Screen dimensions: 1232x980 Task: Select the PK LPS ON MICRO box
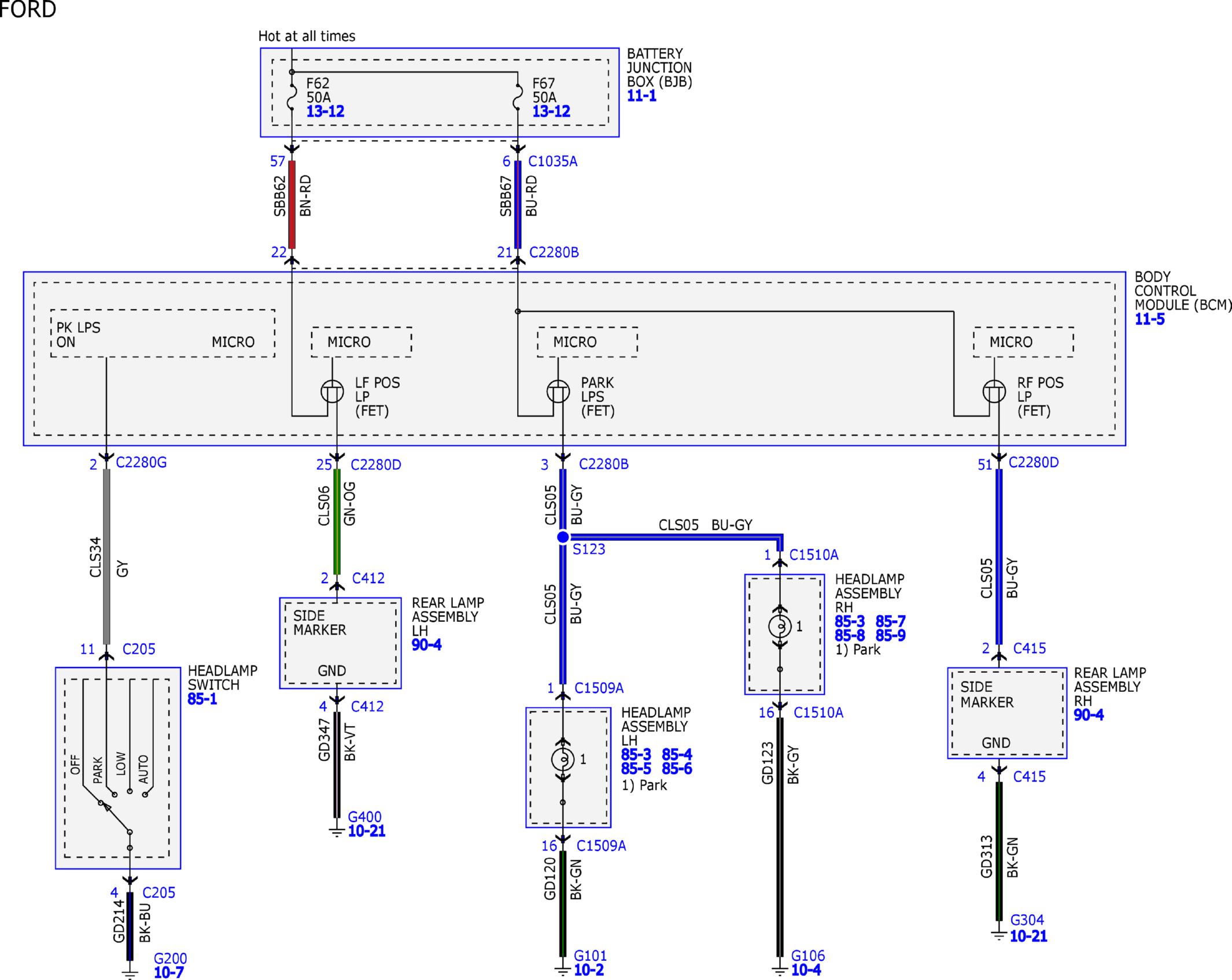pyautogui.click(x=163, y=333)
